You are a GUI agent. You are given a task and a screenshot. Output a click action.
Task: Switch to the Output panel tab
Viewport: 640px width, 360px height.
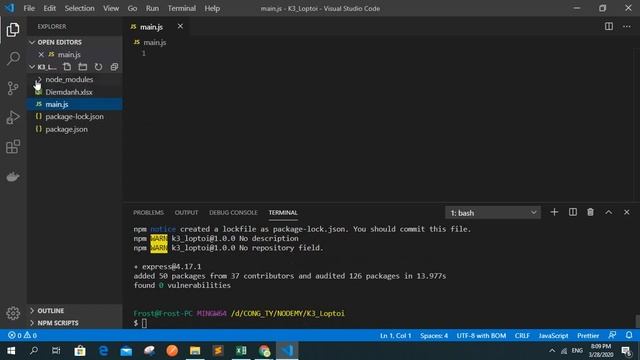pyautogui.click(x=186, y=213)
